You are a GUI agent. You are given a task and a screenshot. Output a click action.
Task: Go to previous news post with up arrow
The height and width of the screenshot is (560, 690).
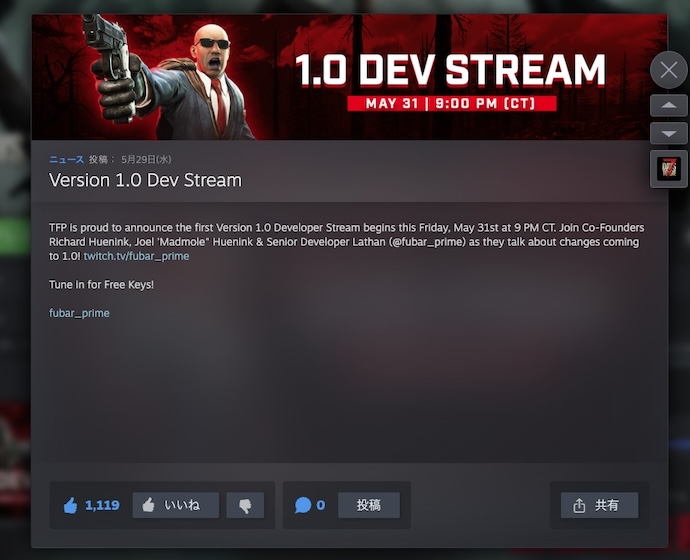(668, 106)
